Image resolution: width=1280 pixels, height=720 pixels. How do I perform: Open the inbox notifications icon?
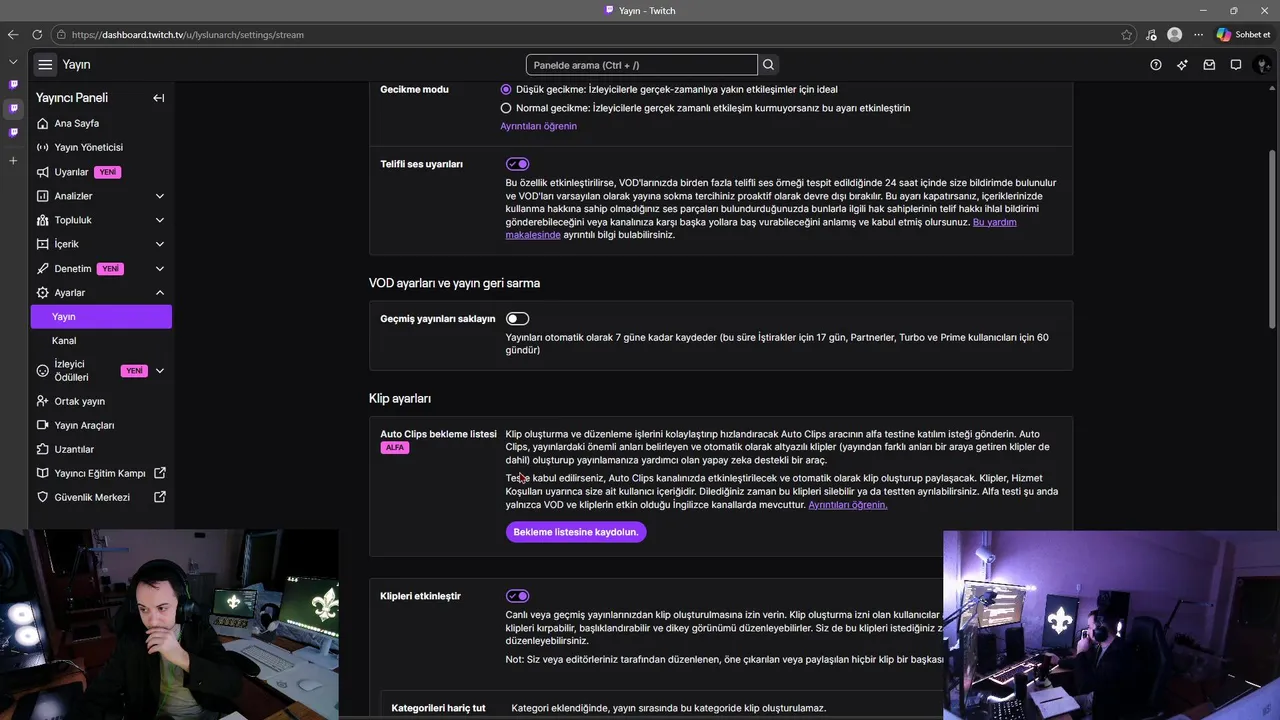1209,65
